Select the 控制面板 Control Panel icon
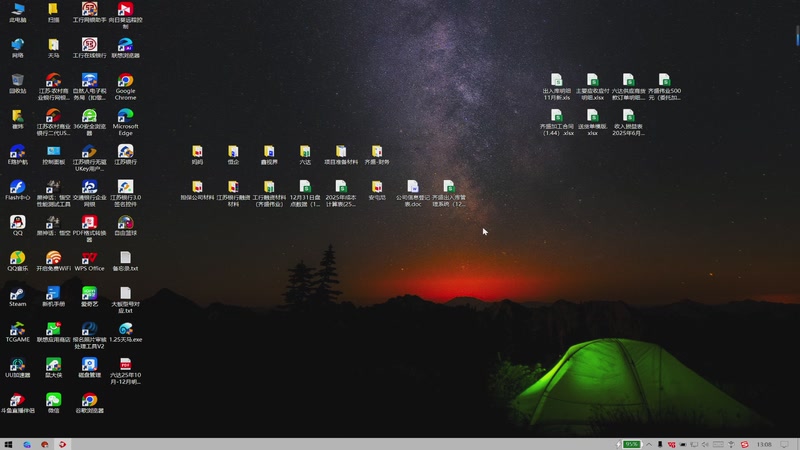Image resolution: width=800 pixels, height=450 pixels. click(x=54, y=154)
